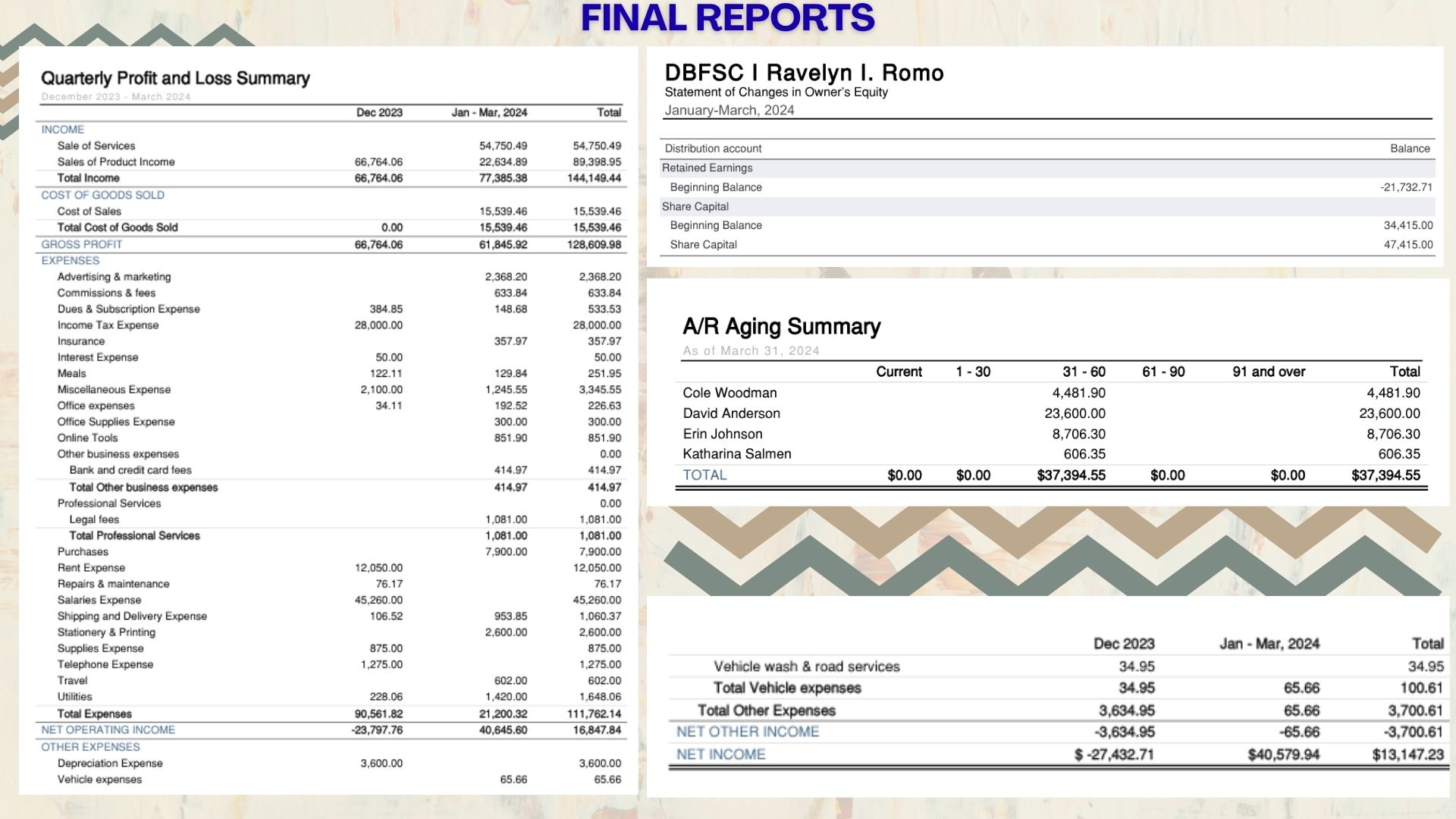Click the Legal fees row label
The width and height of the screenshot is (1456, 819).
tap(94, 519)
